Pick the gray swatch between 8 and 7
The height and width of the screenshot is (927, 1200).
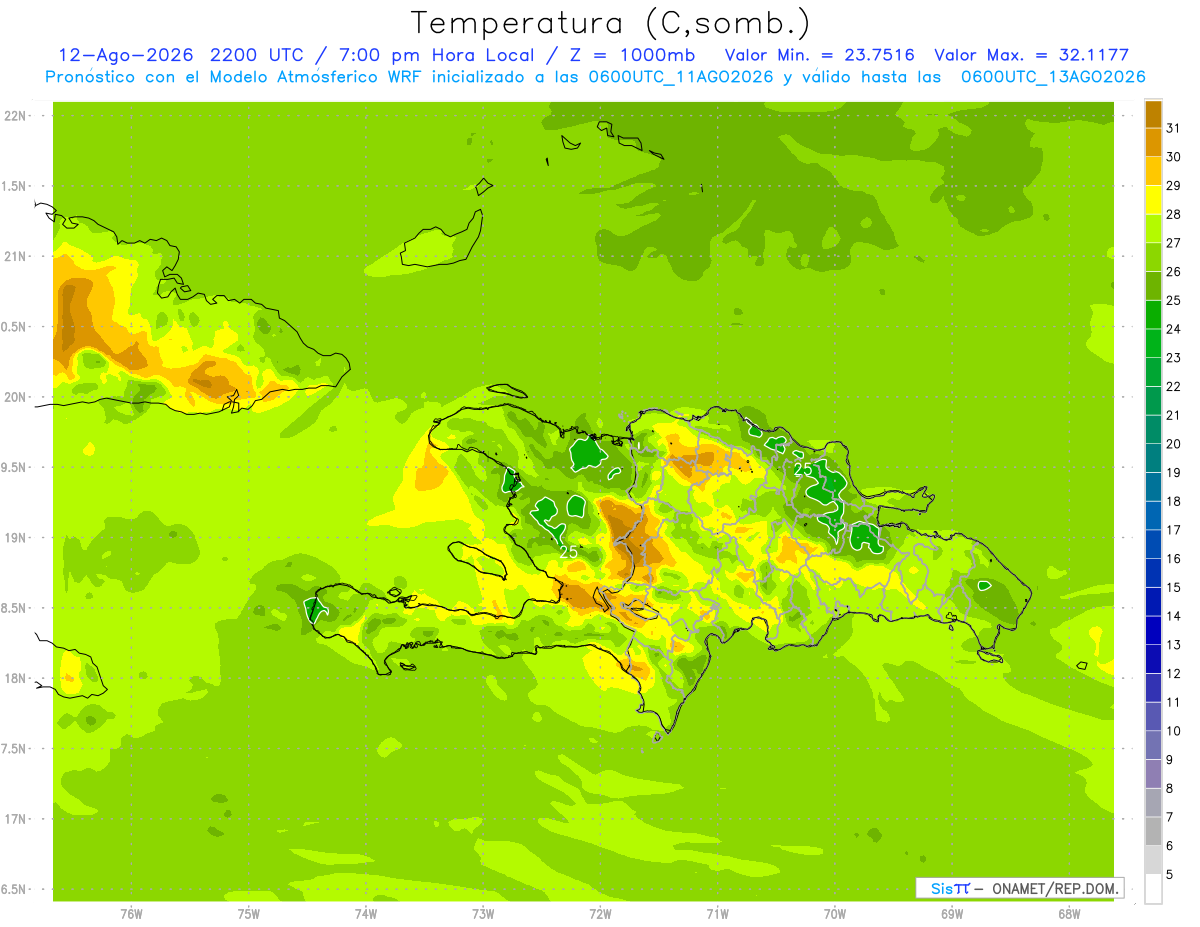click(1153, 802)
